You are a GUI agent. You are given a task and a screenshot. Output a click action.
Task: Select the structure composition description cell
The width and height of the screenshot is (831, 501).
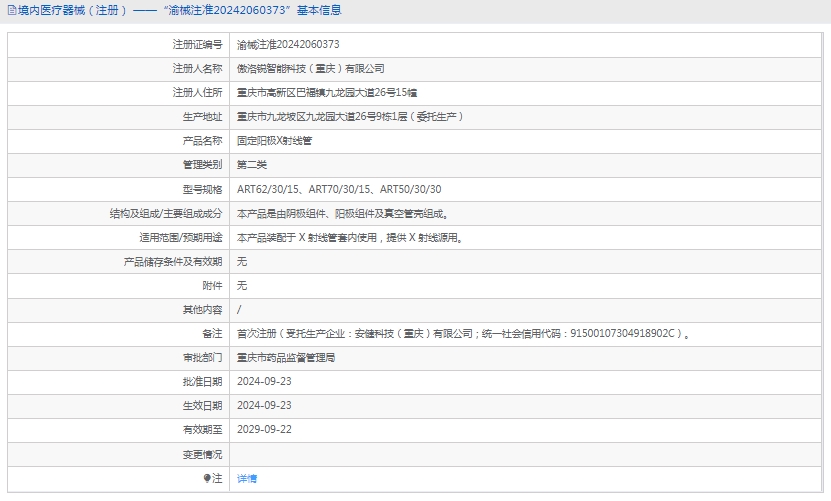click(x=342, y=214)
